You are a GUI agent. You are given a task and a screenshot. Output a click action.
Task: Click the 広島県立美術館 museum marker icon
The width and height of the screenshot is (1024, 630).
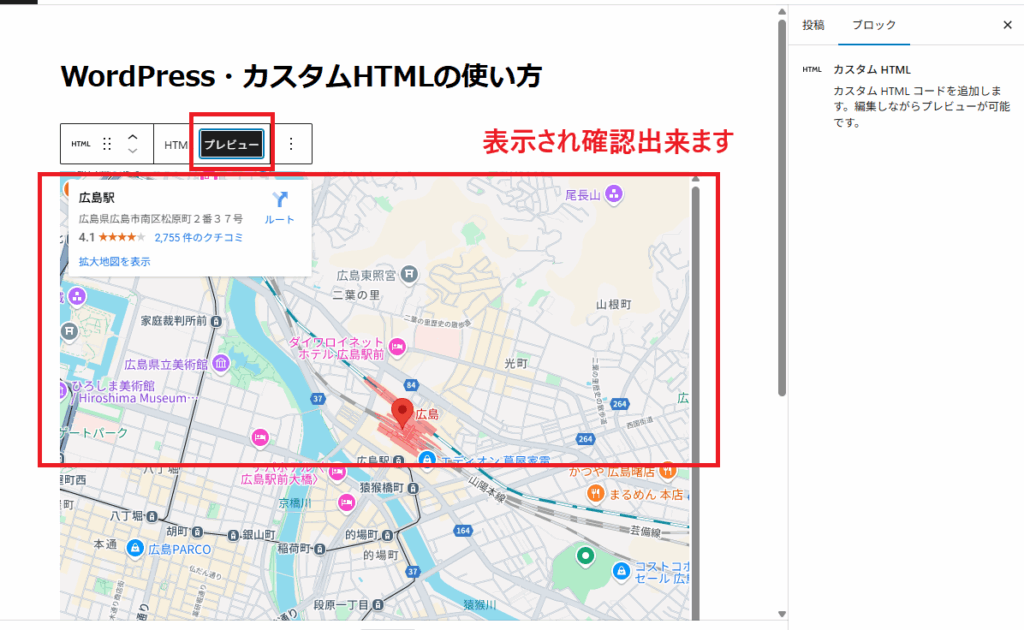click(x=221, y=364)
